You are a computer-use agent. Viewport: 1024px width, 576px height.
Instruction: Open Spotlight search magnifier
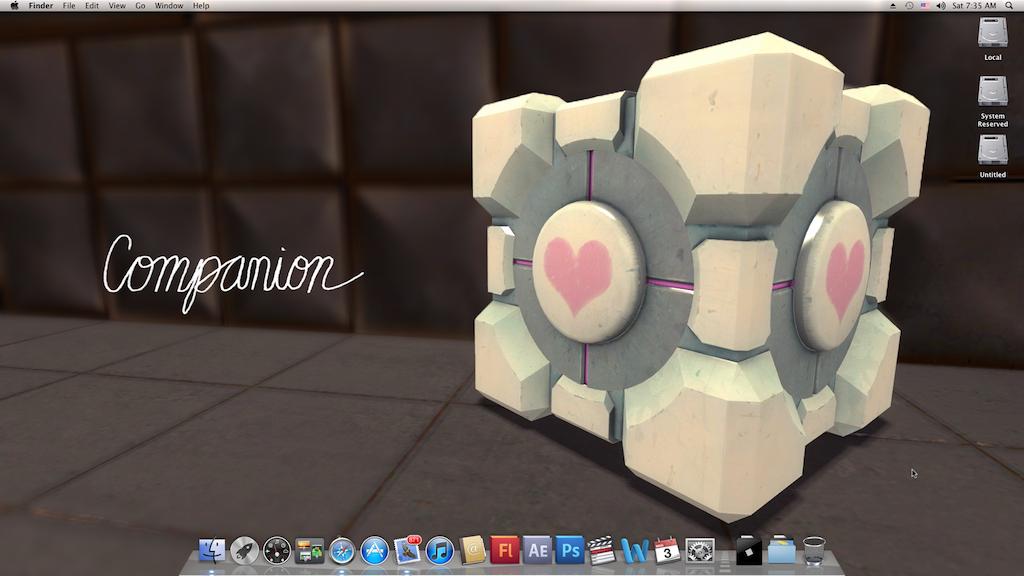click(x=1010, y=5)
